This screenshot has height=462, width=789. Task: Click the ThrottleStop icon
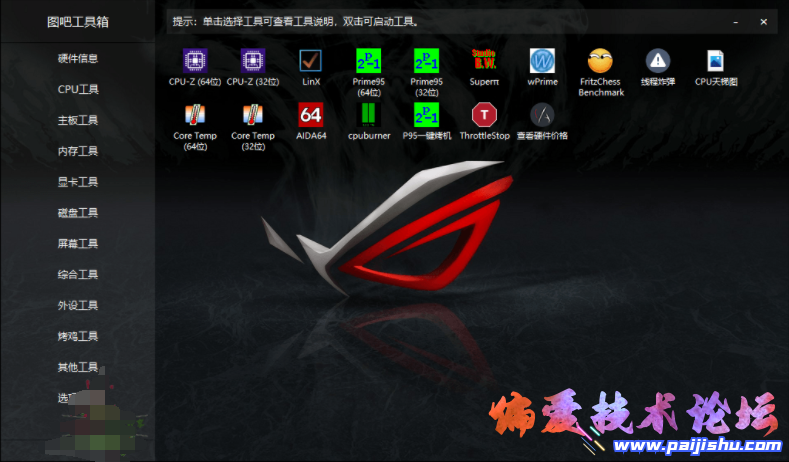(x=484, y=114)
